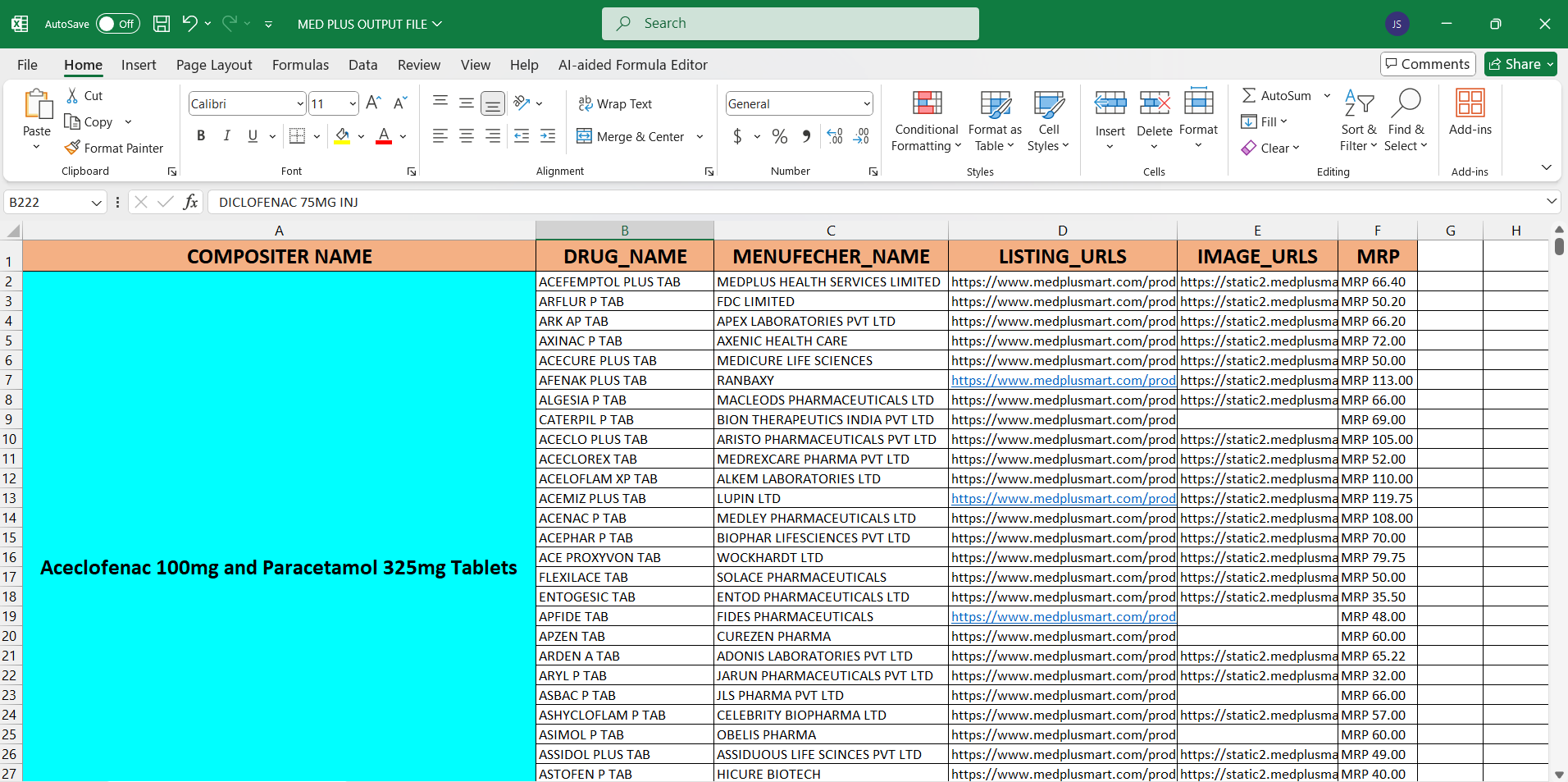The width and height of the screenshot is (1568, 782).
Task: Click the Comments button
Action: point(1428,64)
